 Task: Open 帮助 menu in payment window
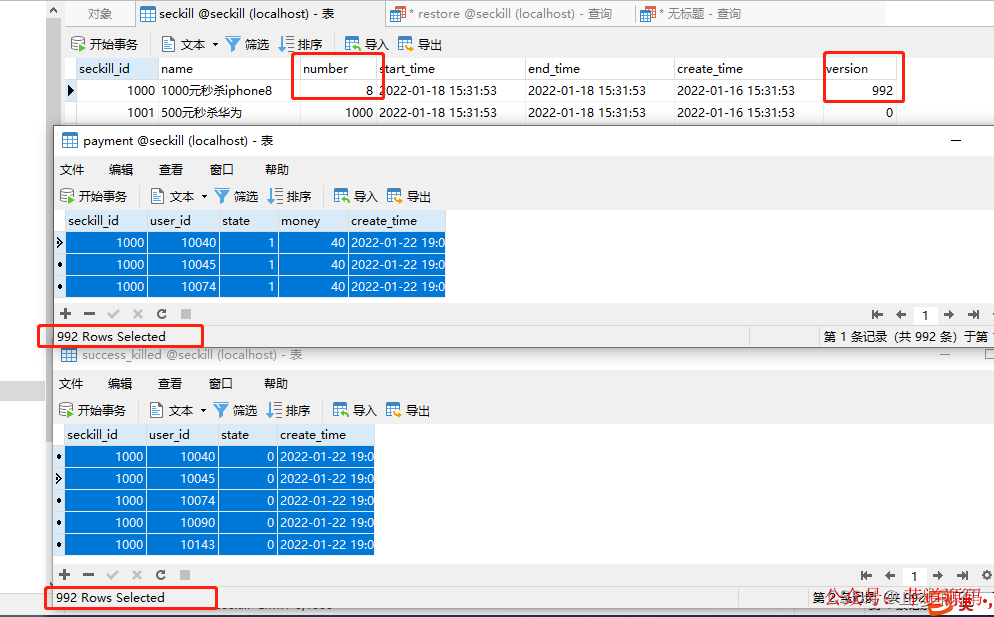coord(276,169)
